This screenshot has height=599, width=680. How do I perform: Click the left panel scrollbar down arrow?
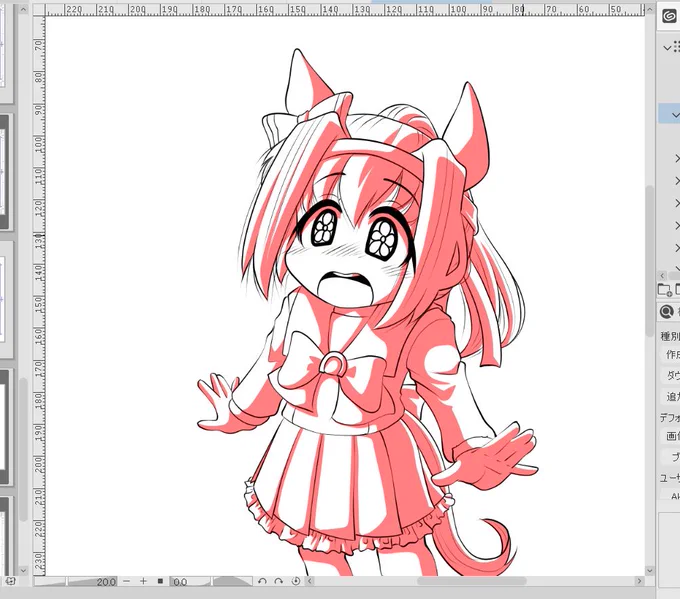23,571
